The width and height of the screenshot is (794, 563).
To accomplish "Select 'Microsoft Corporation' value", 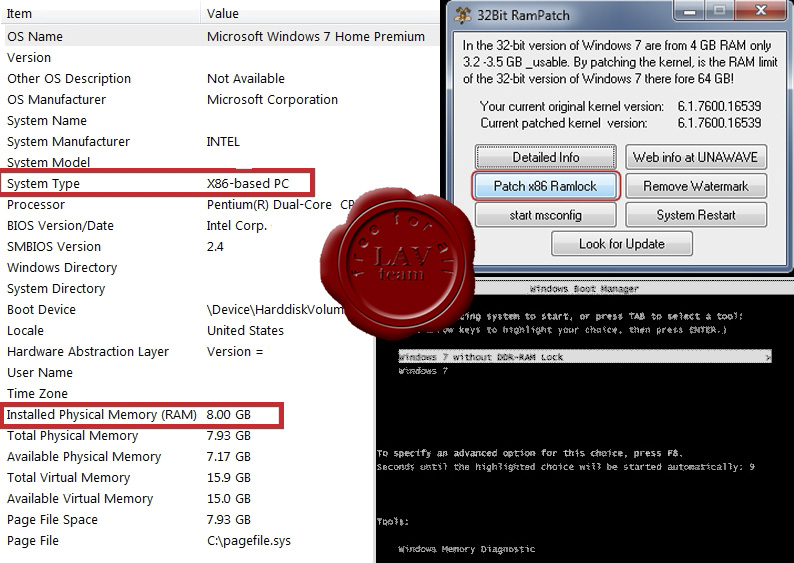I will [272, 99].
